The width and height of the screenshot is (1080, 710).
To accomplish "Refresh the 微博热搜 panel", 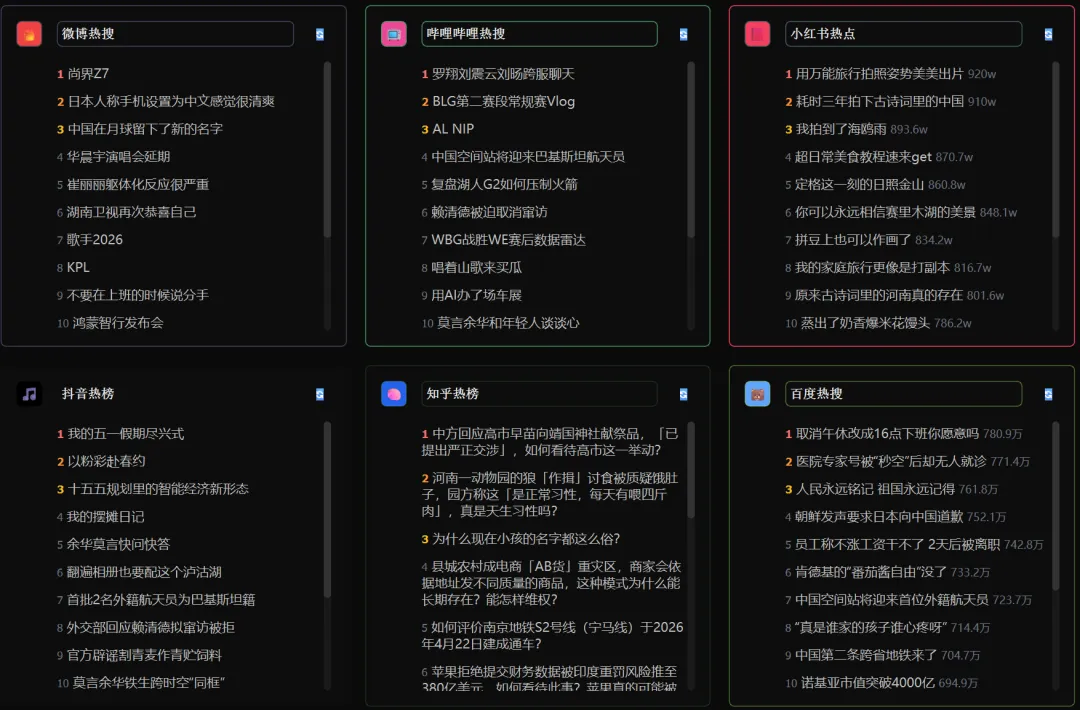I will pos(320,34).
